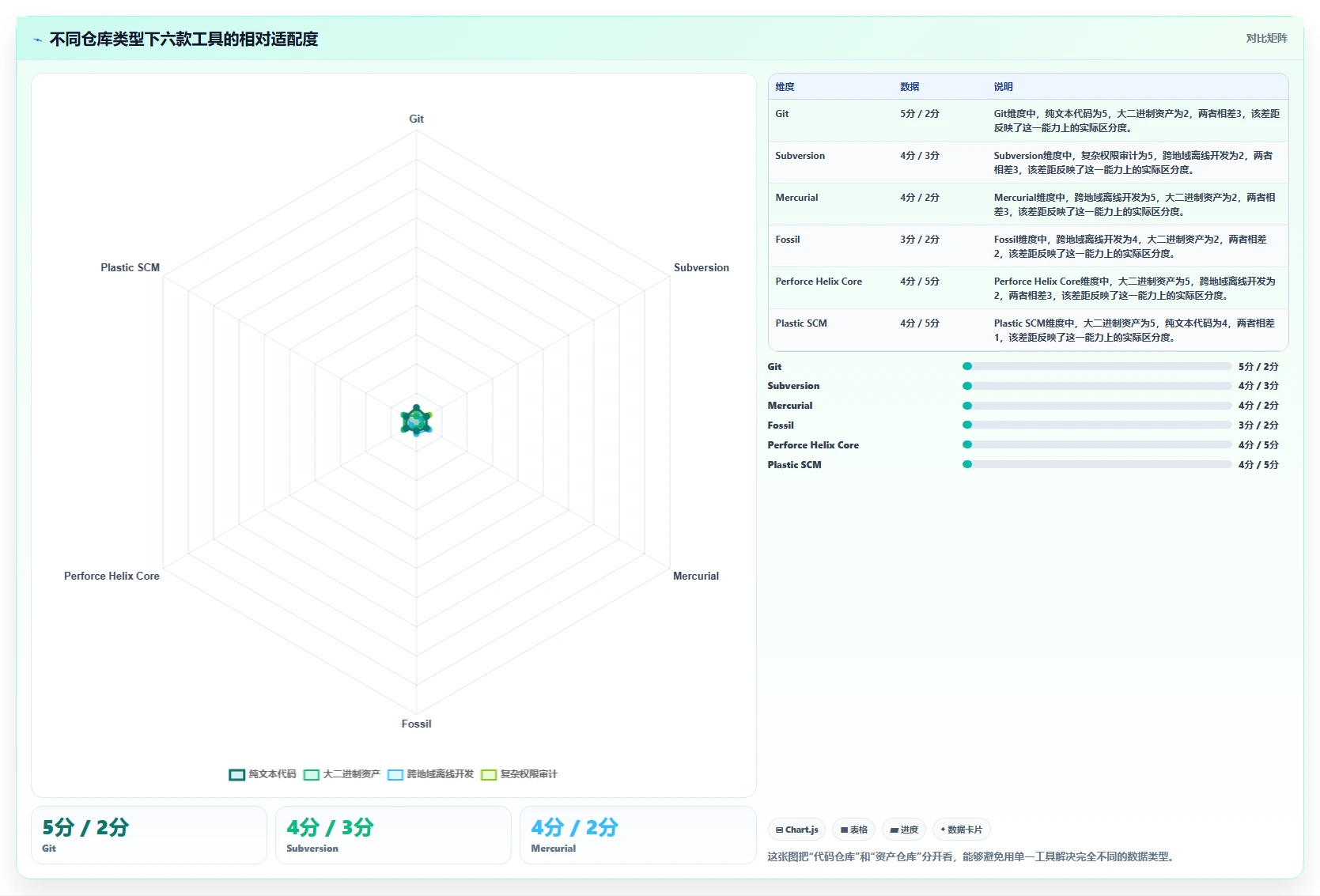Click the Mercurial axis label on radar chart

[x=695, y=576]
